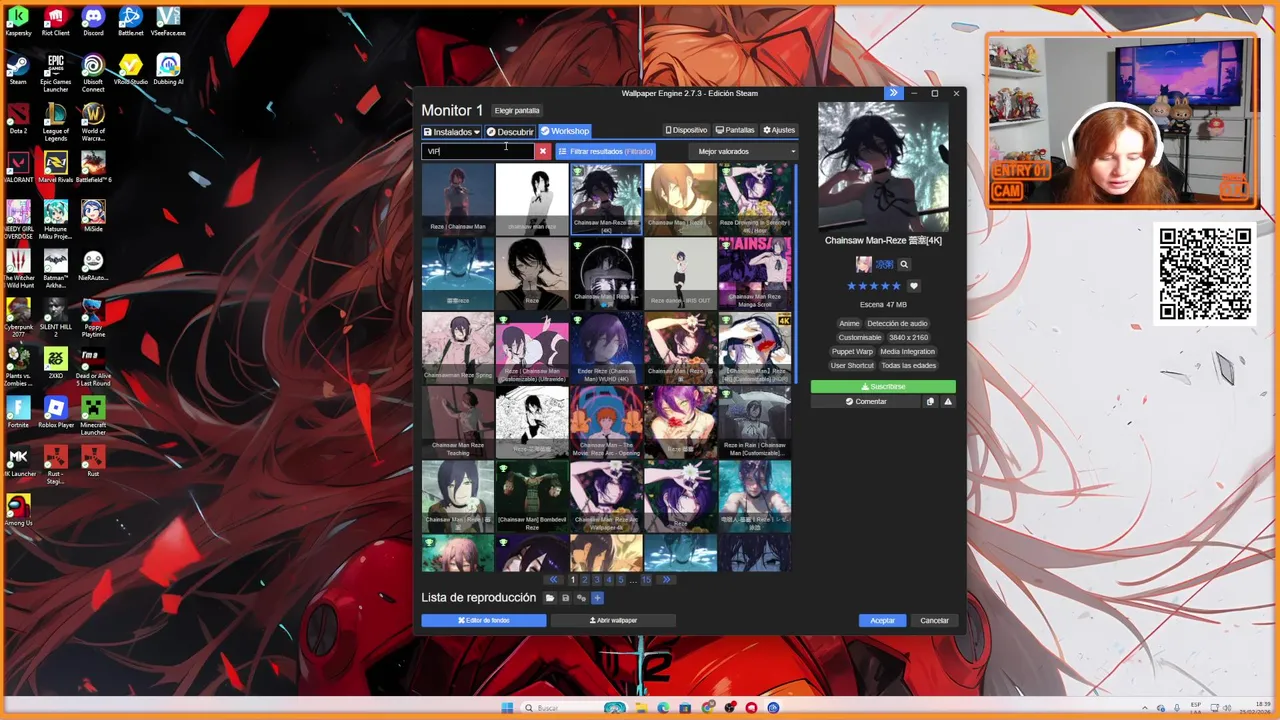
Task: Select the Among Us desktop icon
Action: pyautogui.click(x=18, y=510)
